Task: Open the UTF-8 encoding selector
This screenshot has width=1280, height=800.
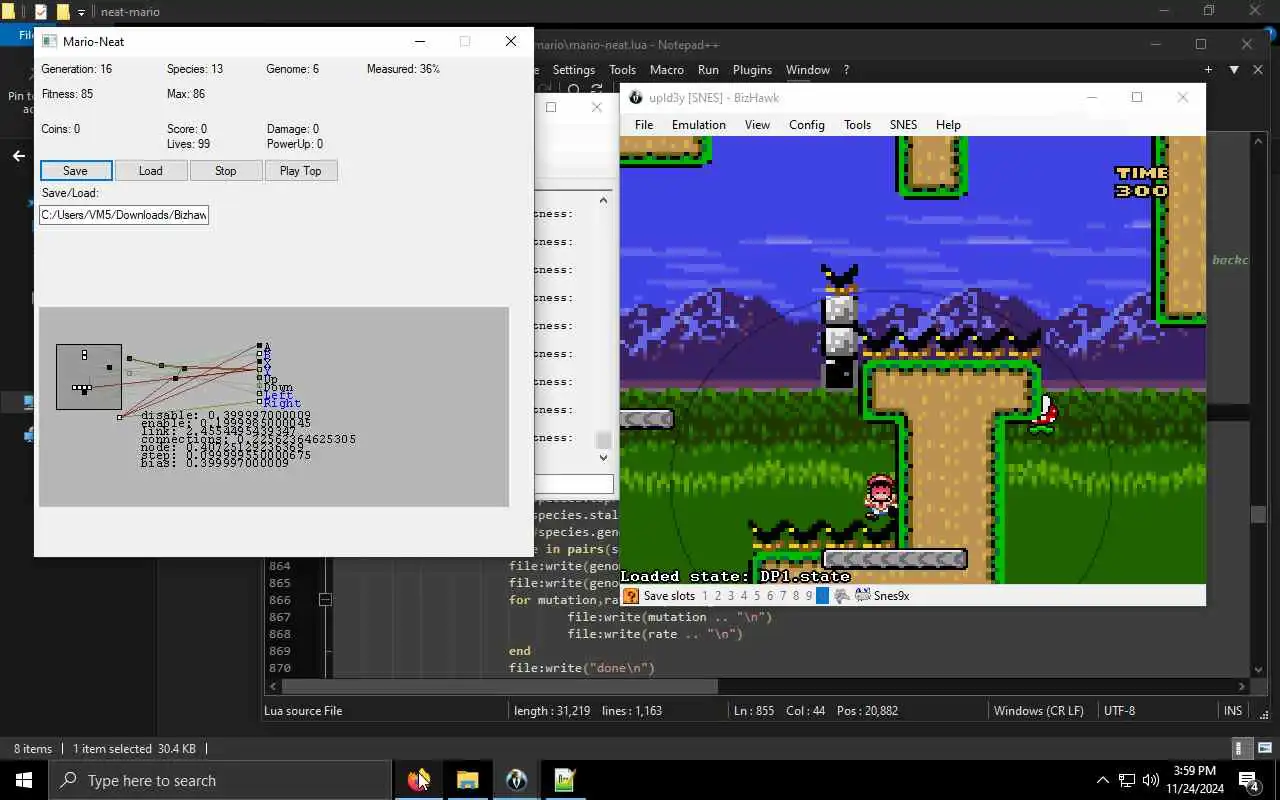Action: [x=1119, y=711]
